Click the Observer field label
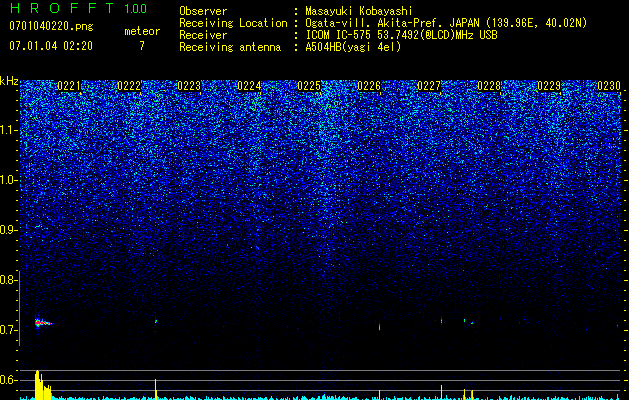This screenshot has height=400, width=629. [x=203, y=11]
